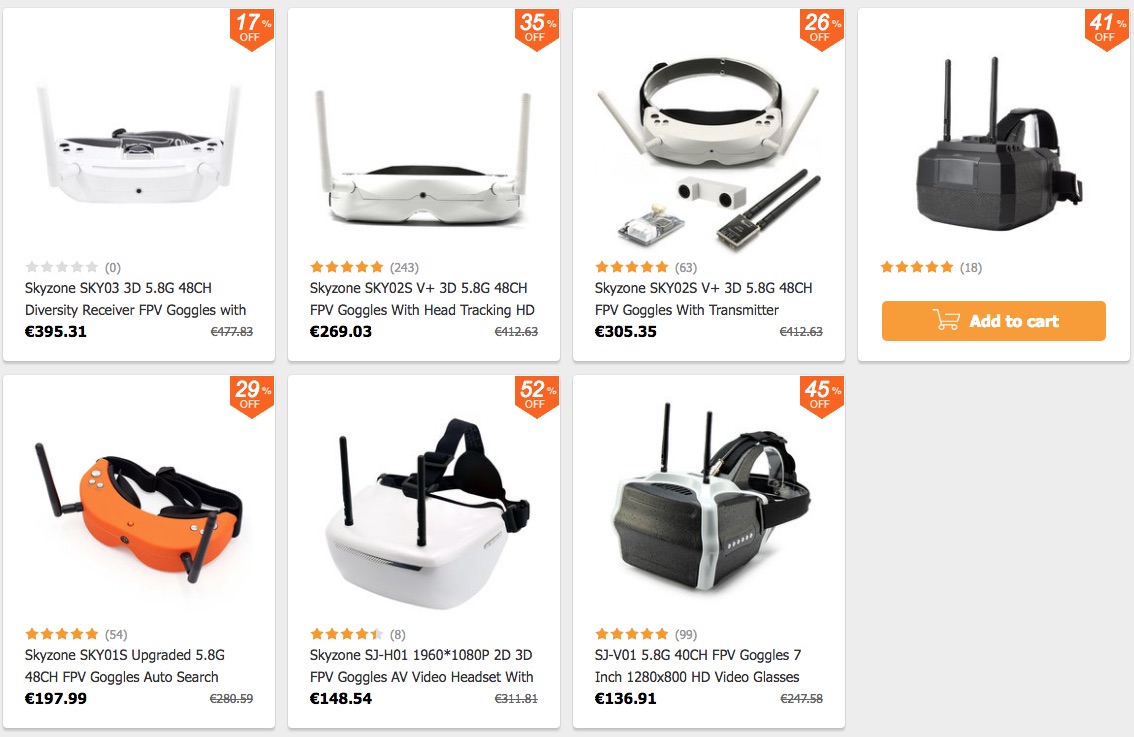The image size is (1134, 737).
Task: Open the Skyzone SKY03 3D goggles title link
Action: (135, 299)
